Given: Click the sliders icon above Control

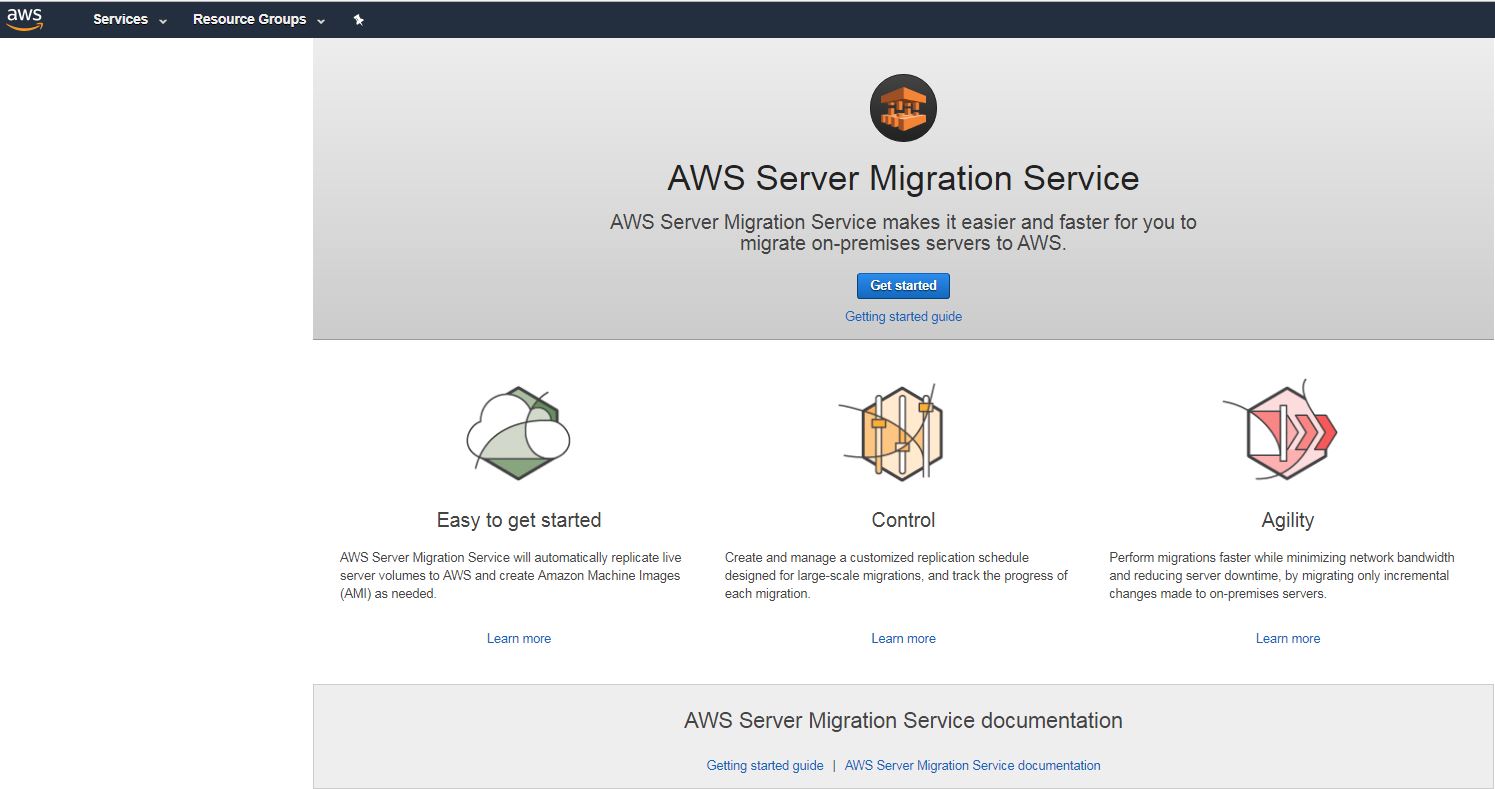Looking at the screenshot, I should point(902,434).
